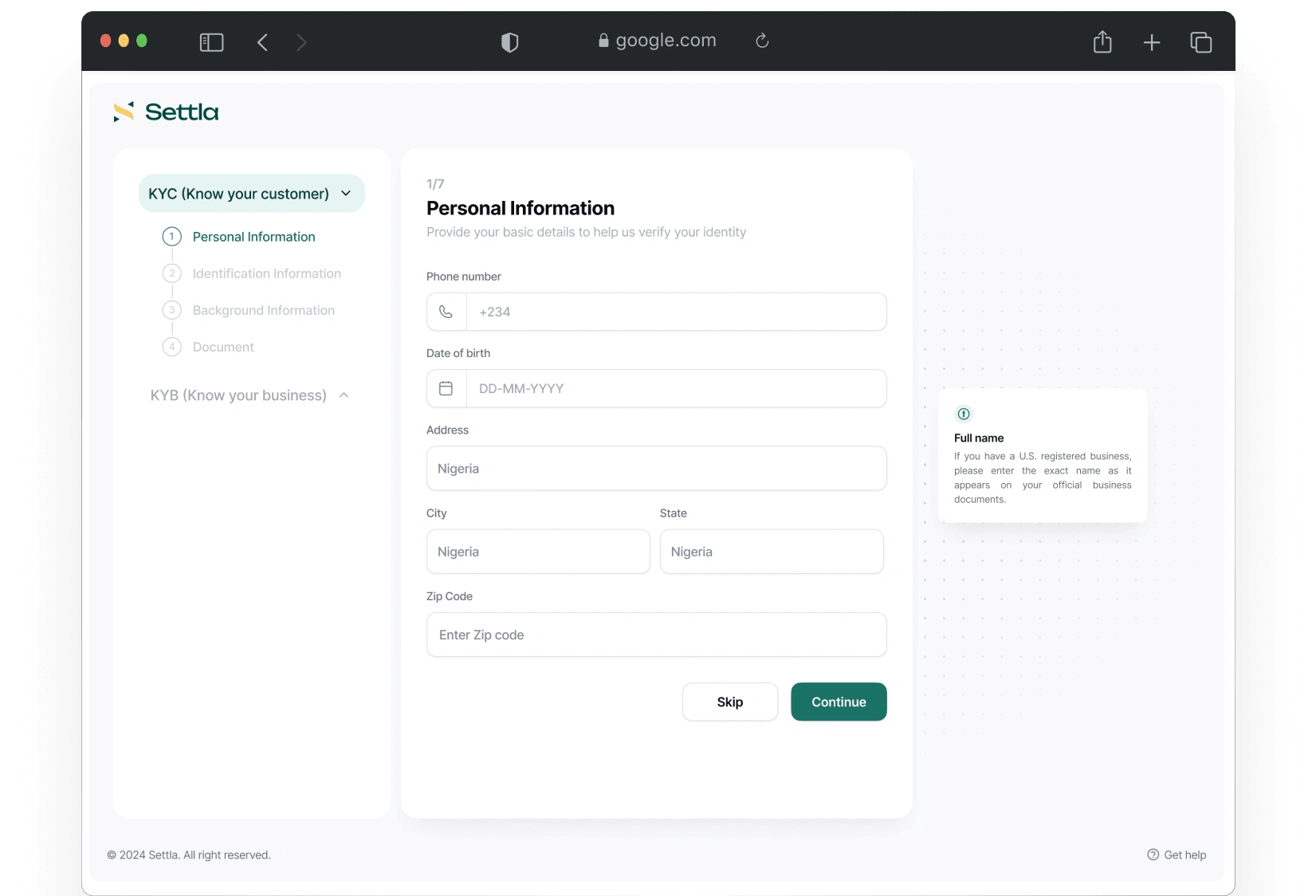Show tab overview icon
Screen dimensions: 1316x896
click(1201, 42)
